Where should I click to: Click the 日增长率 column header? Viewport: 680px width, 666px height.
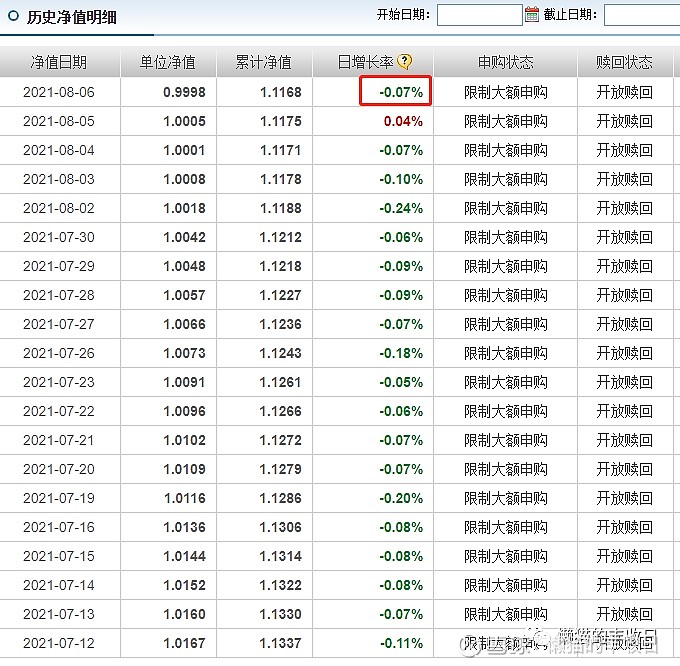click(365, 62)
